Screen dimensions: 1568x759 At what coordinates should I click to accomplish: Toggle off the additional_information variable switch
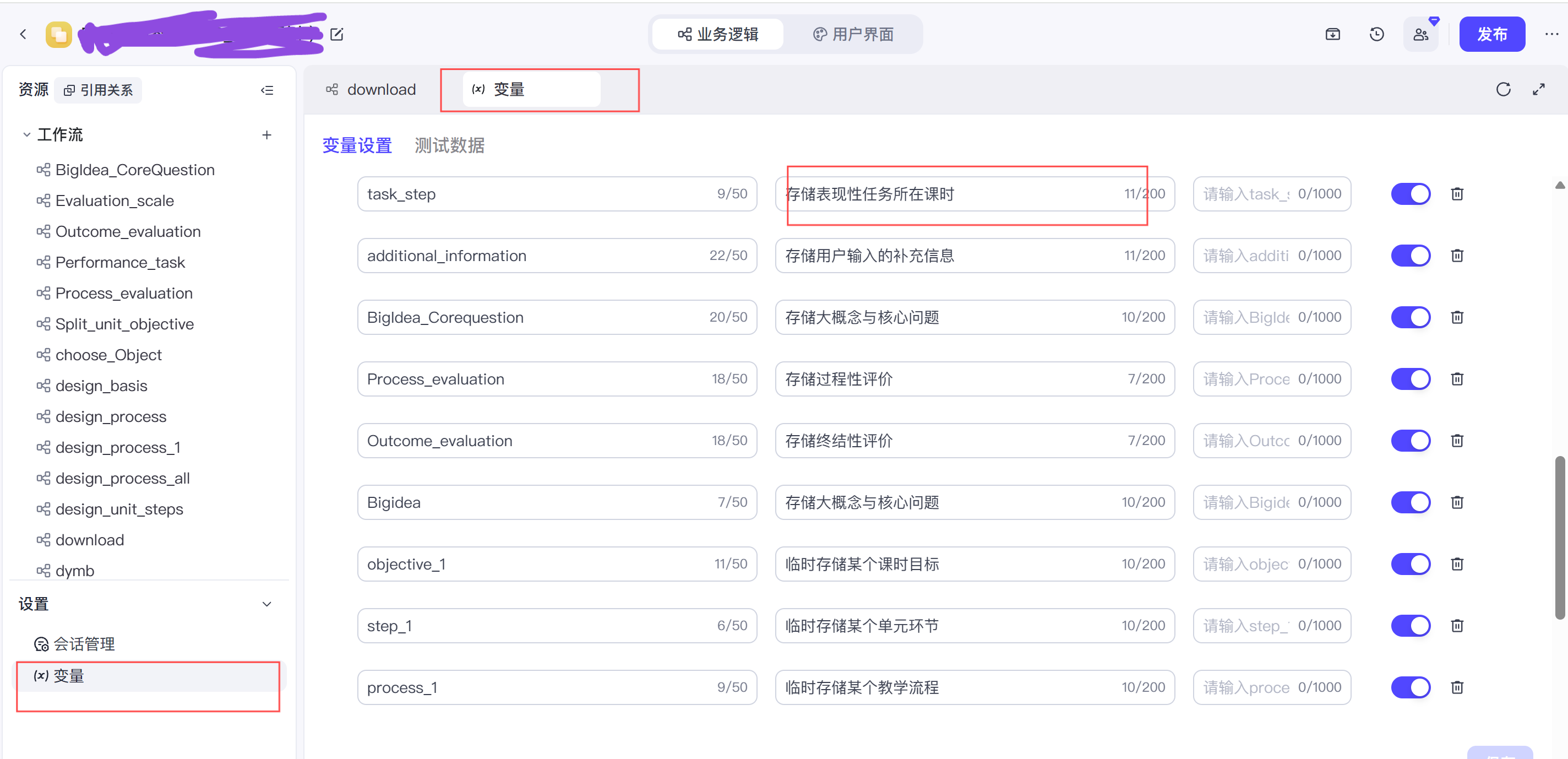(x=1411, y=255)
